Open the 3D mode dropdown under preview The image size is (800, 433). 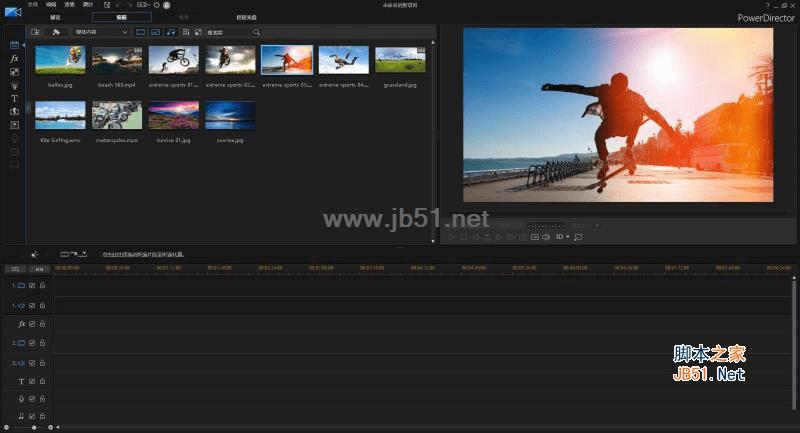click(562, 237)
